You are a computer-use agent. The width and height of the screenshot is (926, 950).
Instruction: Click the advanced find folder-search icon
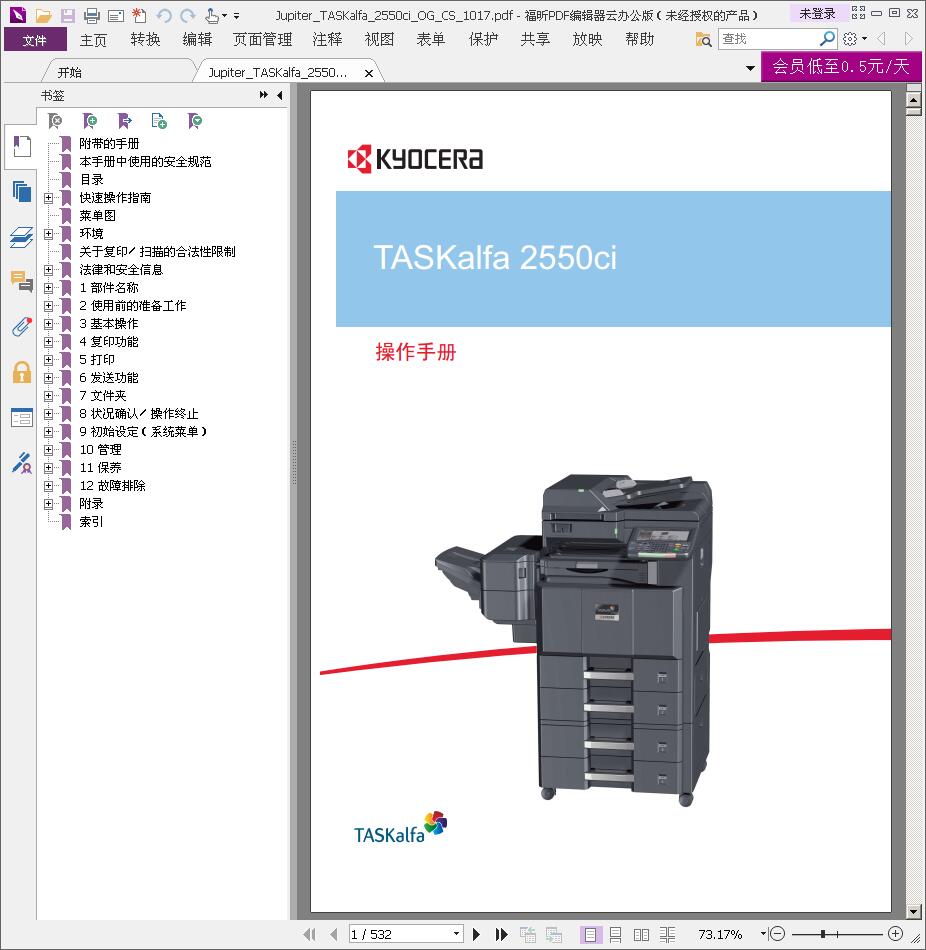[x=704, y=39]
